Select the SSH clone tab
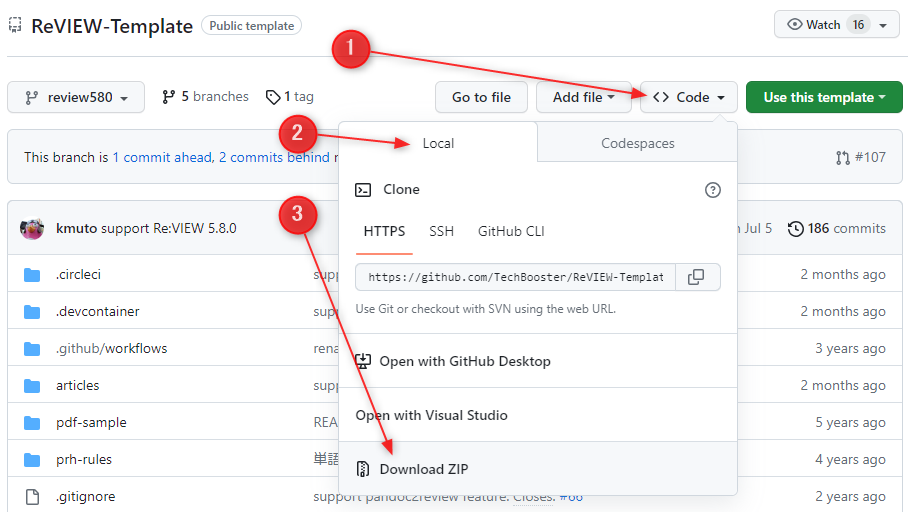The height and width of the screenshot is (512, 908). coord(441,232)
